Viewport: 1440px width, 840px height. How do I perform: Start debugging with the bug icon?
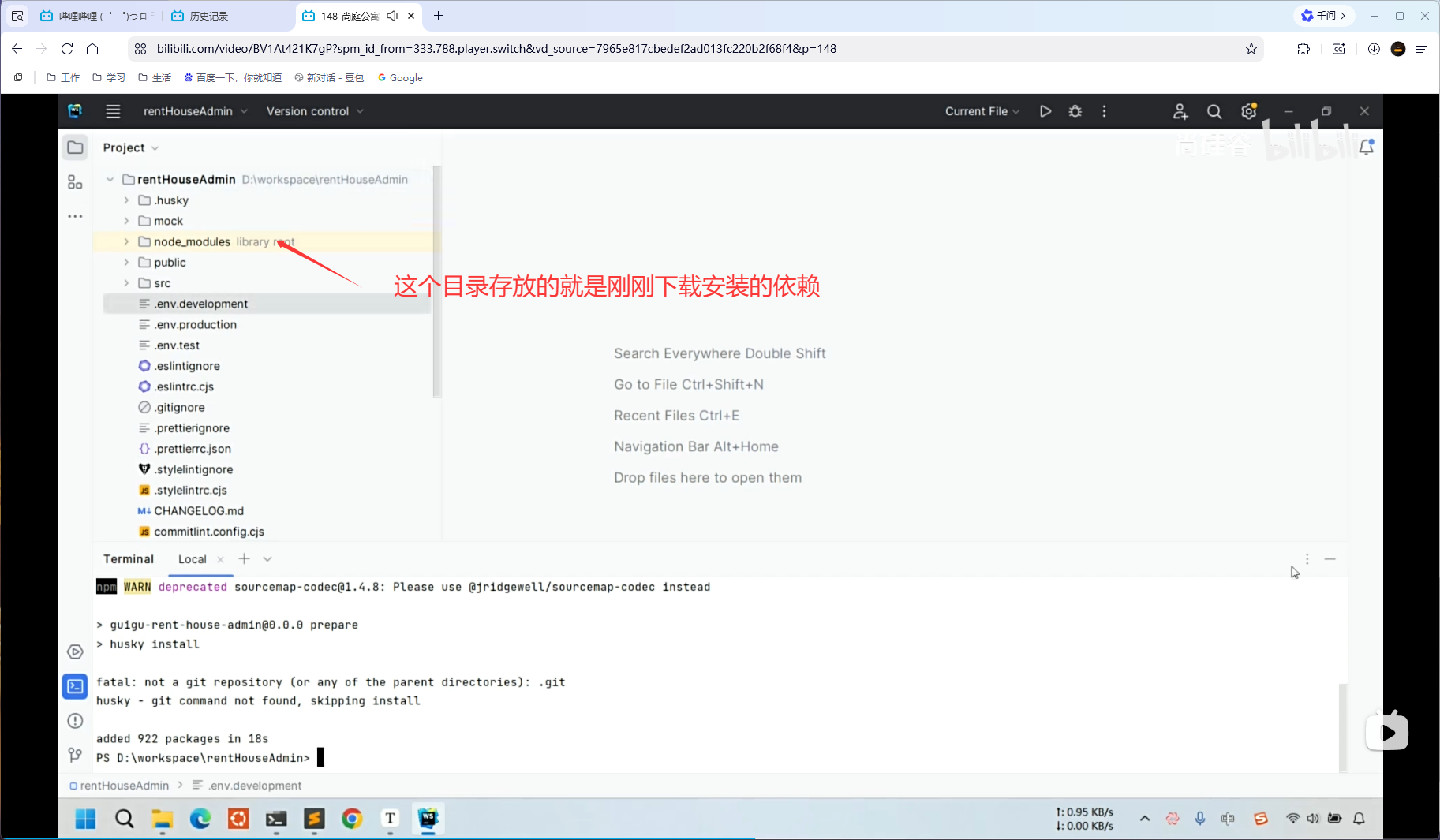point(1075,111)
